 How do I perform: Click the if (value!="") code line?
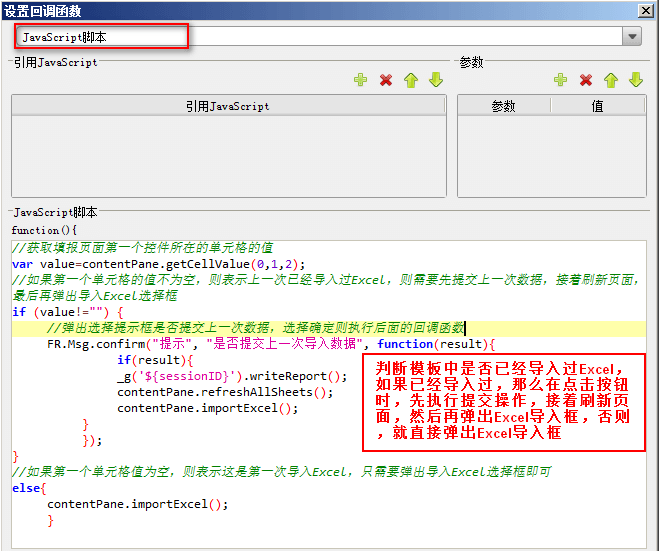click(67, 312)
